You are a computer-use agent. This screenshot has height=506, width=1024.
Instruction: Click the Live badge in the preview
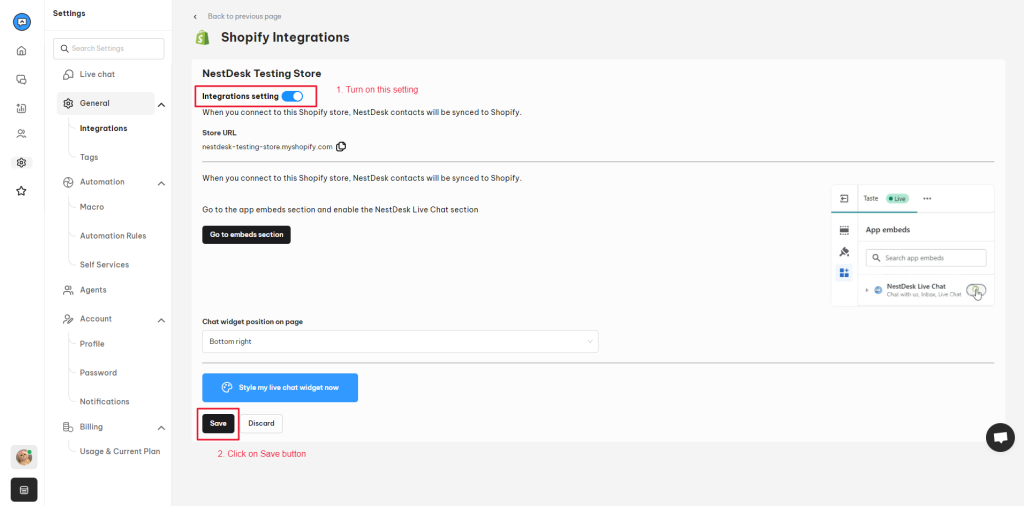(x=897, y=198)
